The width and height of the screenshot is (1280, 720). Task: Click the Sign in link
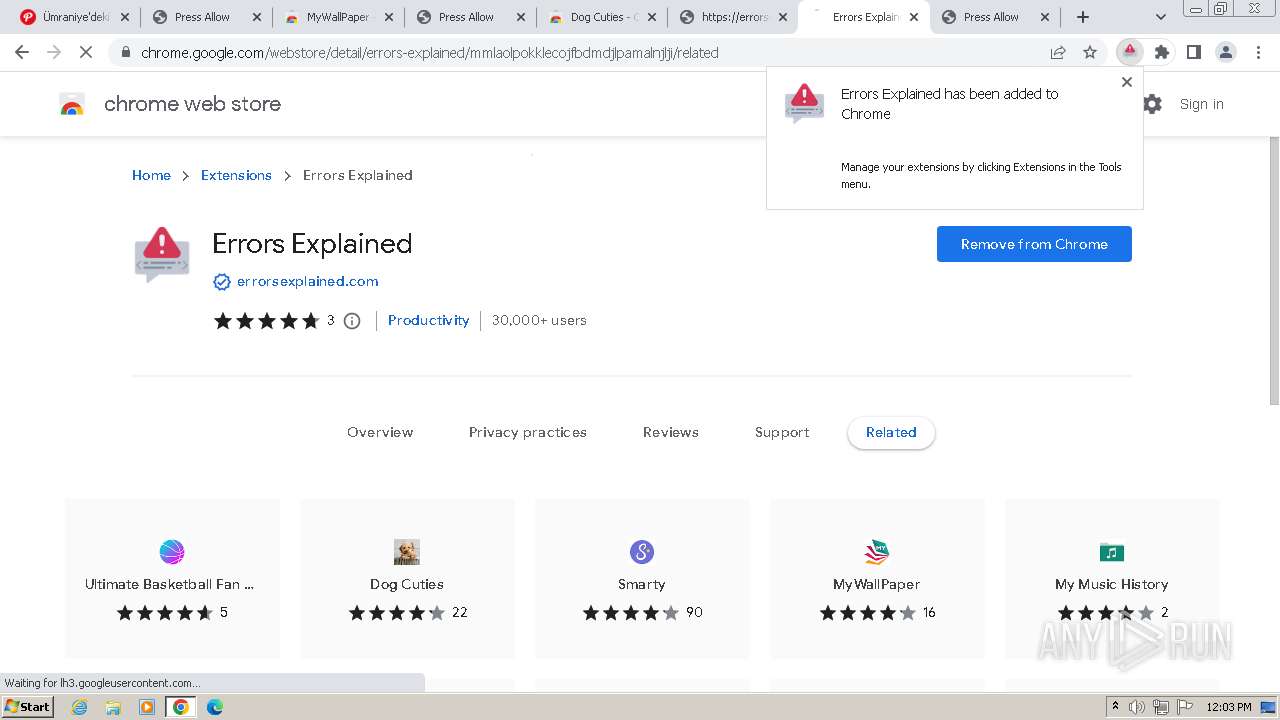(x=1201, y=104)
